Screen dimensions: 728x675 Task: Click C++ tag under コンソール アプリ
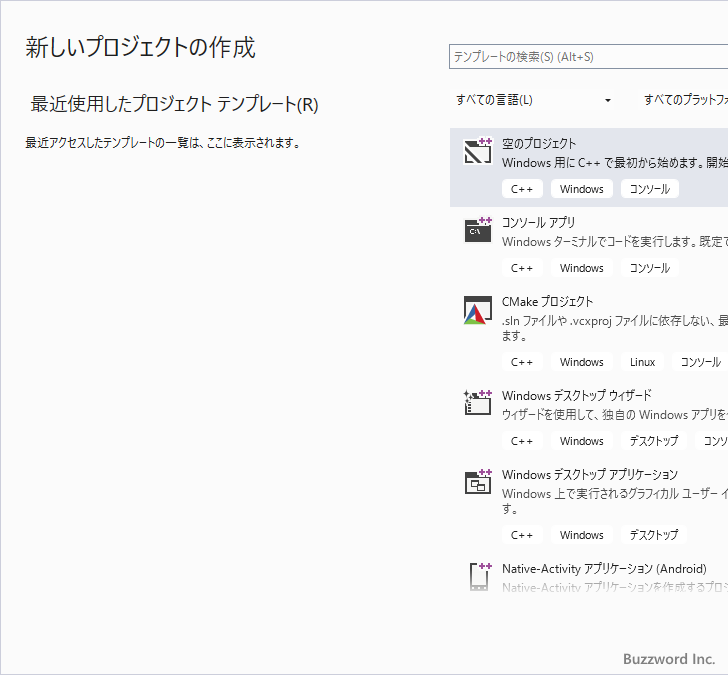click(522, 268)
